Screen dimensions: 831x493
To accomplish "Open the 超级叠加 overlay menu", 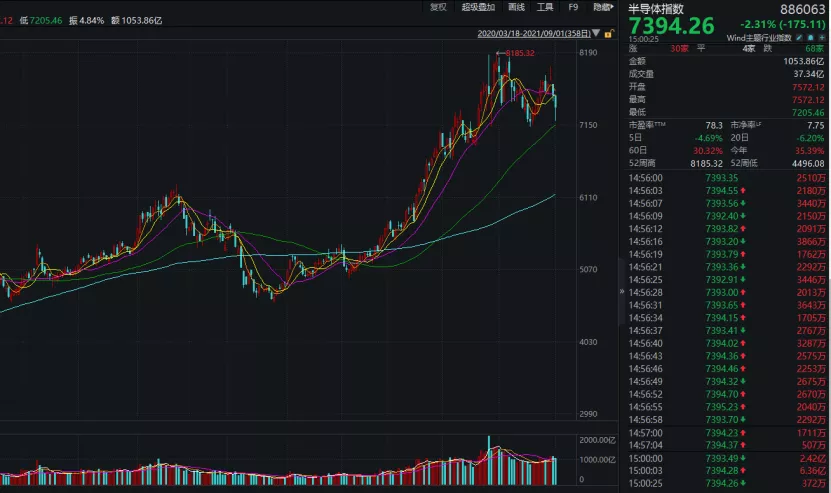I will tap(477, 8).
